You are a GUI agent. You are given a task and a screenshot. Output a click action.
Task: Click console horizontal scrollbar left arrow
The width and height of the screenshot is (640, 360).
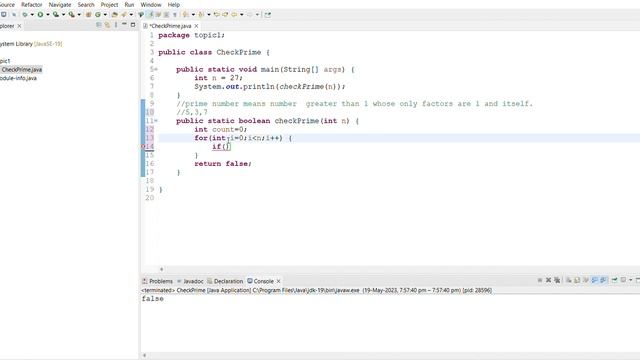[144, 356]
